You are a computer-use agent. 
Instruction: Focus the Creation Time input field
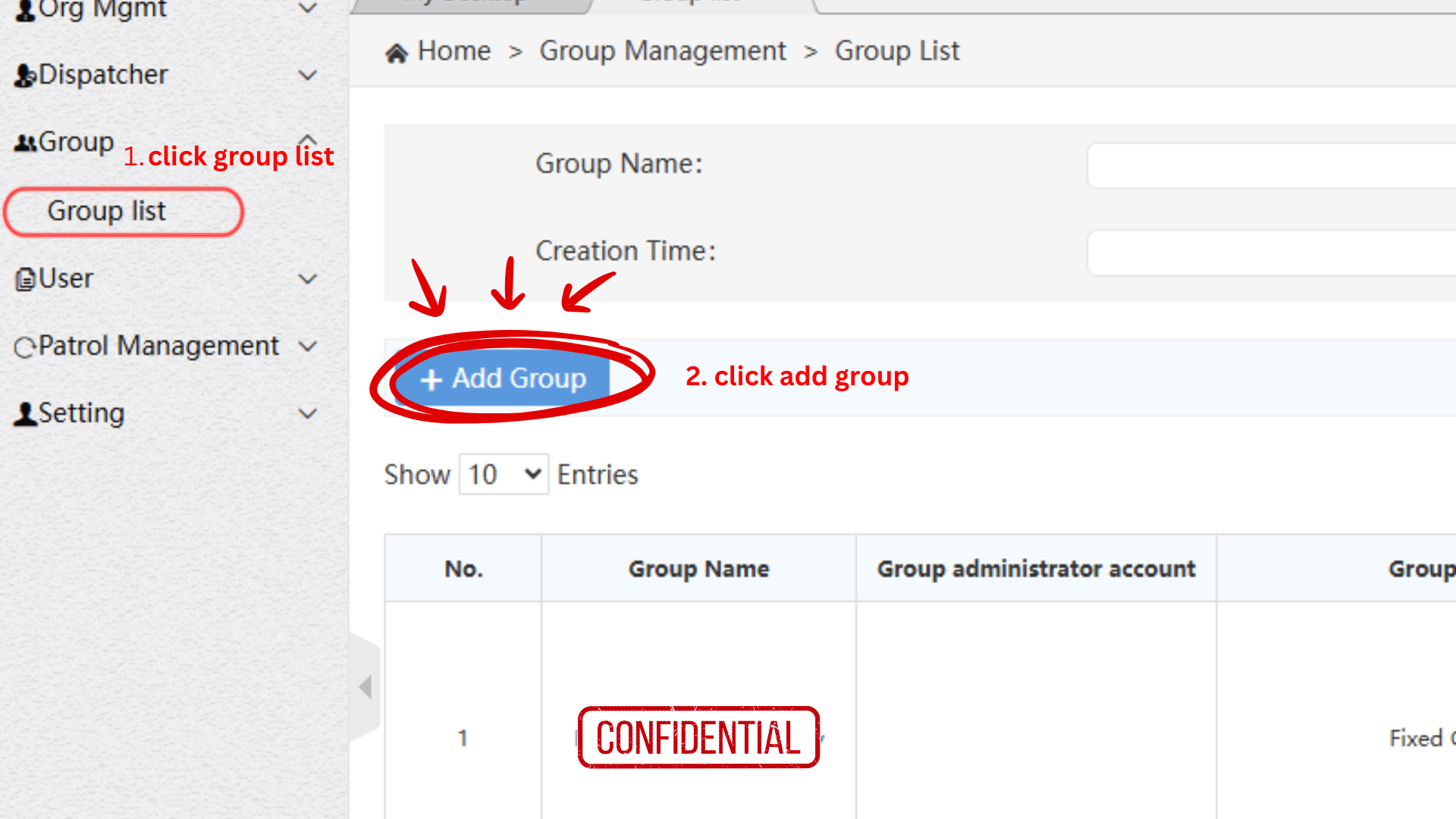(1272, 253)
